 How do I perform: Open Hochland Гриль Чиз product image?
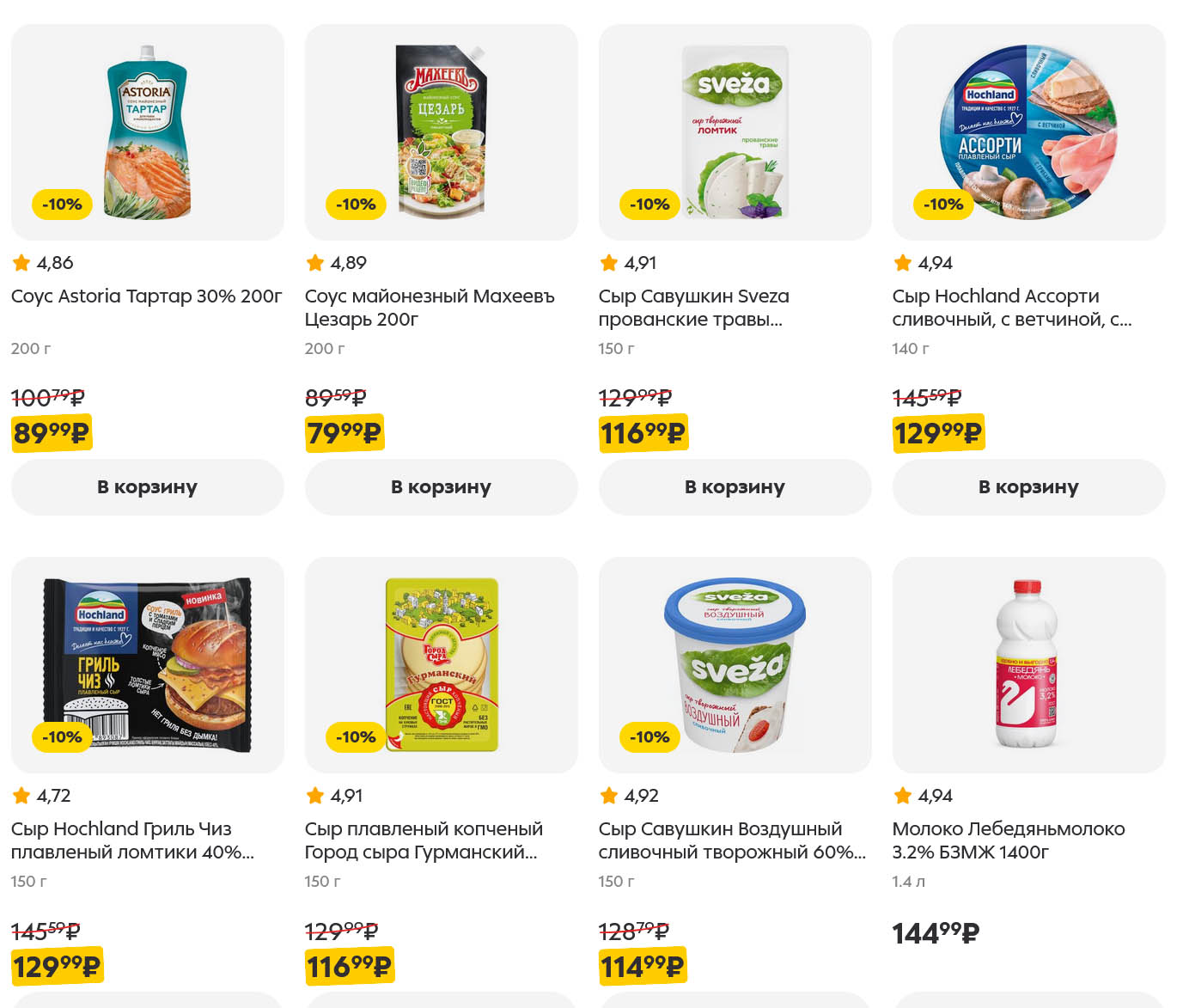pos(147,664)
